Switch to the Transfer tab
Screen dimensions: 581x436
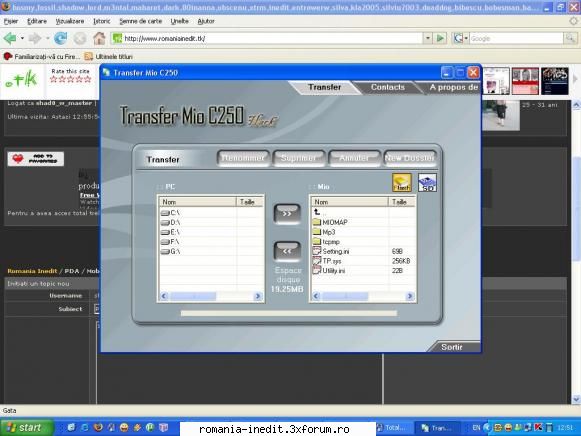coord(325,87)
